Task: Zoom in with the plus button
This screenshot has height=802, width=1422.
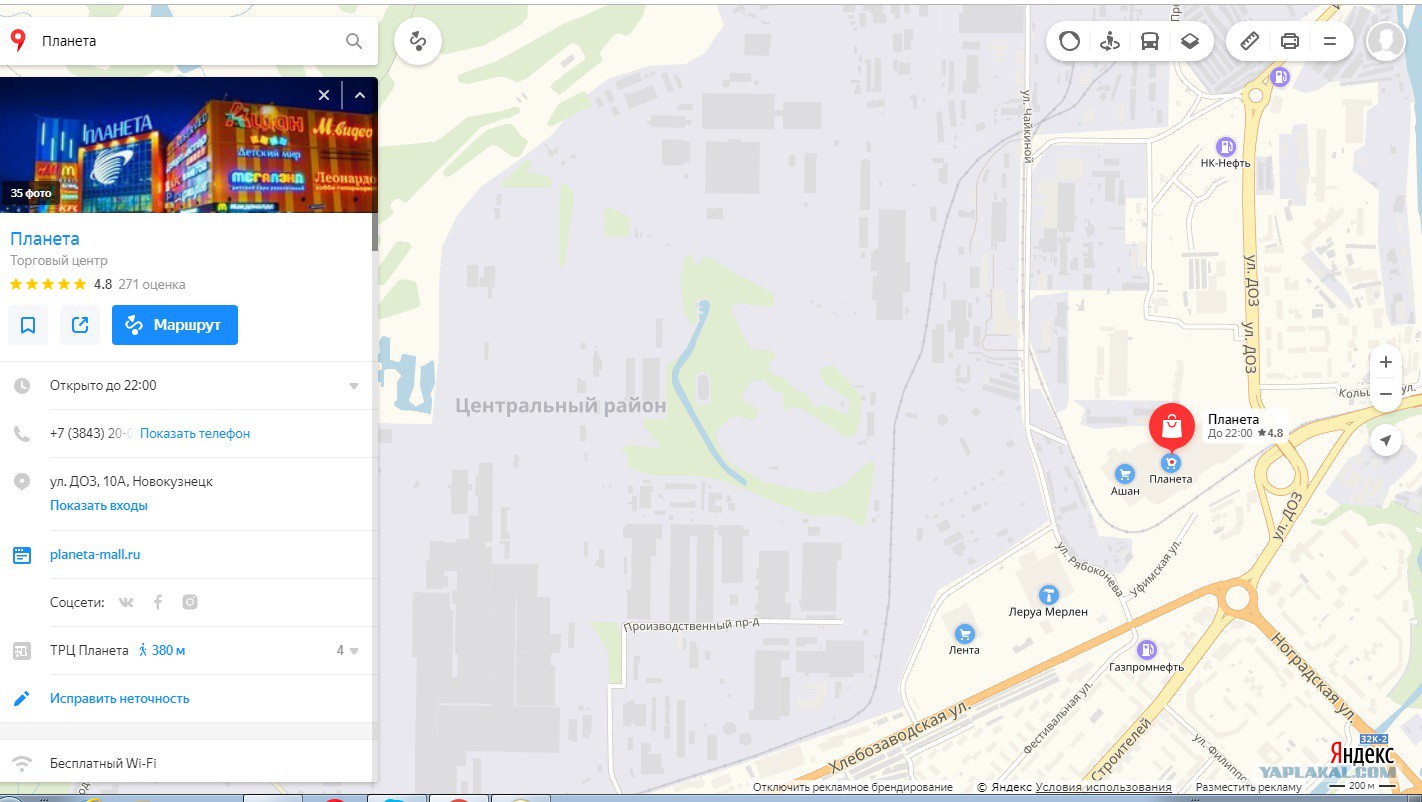Action: (x=1386, y=362)
